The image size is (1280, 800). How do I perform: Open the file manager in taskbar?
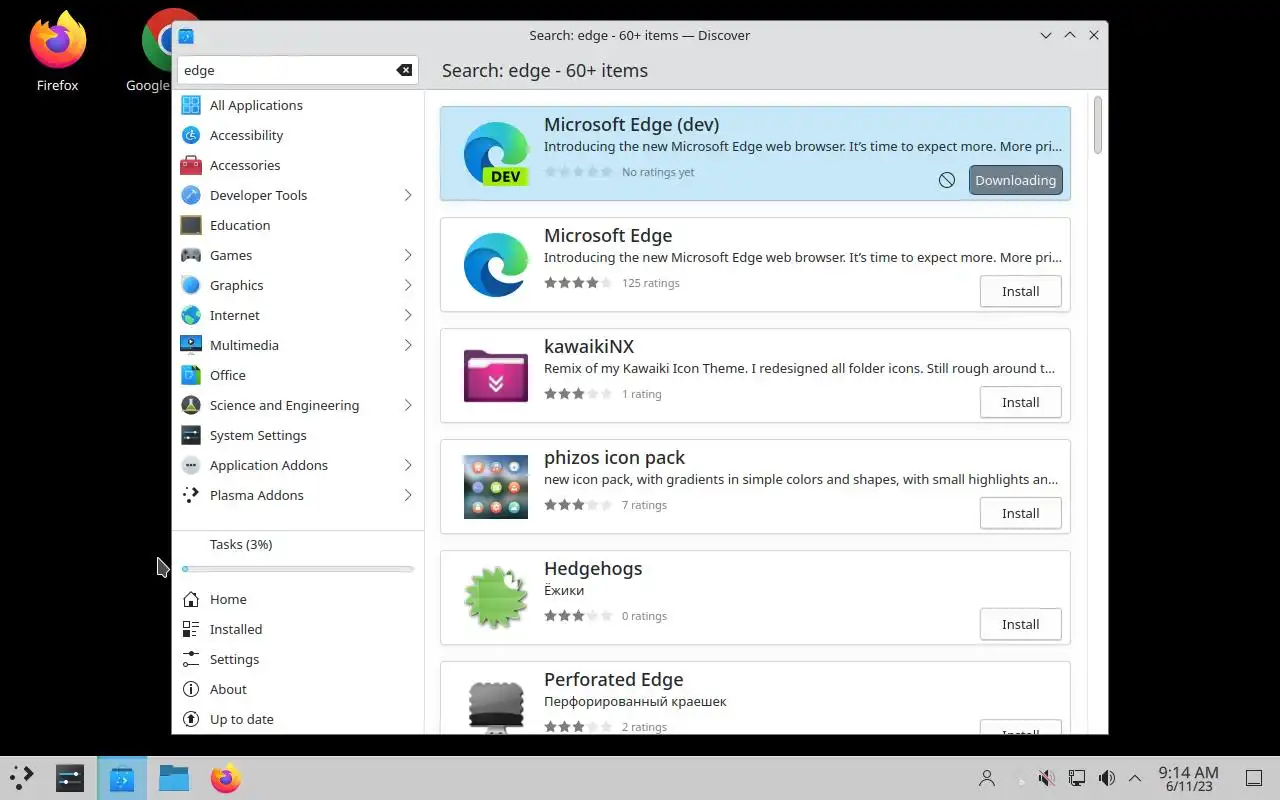(x=174, y=778)
